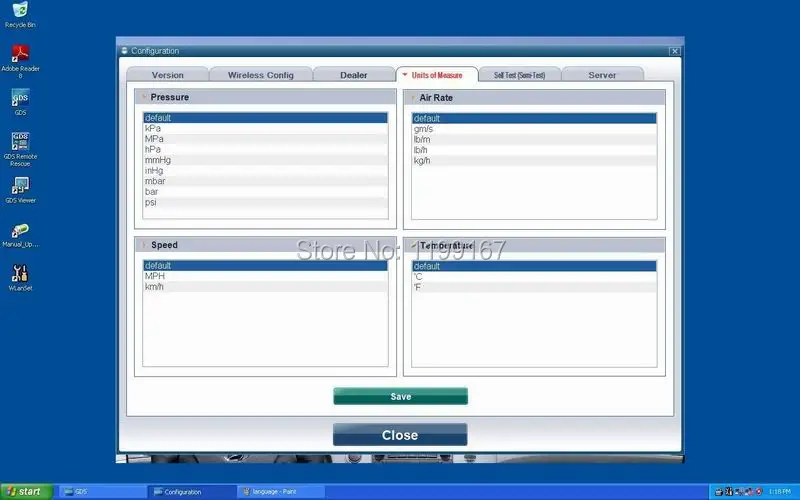Choose bar as pressure unit
The height and width of the screenshot is (500, 800).
[265, 192]
